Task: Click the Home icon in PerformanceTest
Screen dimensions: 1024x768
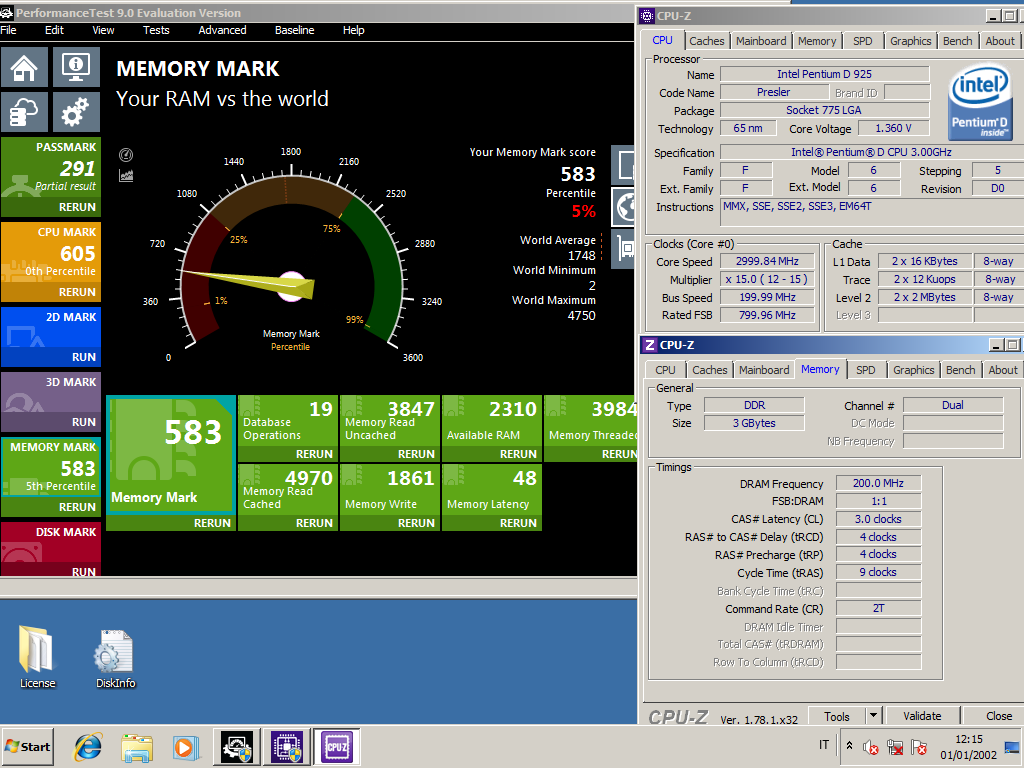Action: 24,67
